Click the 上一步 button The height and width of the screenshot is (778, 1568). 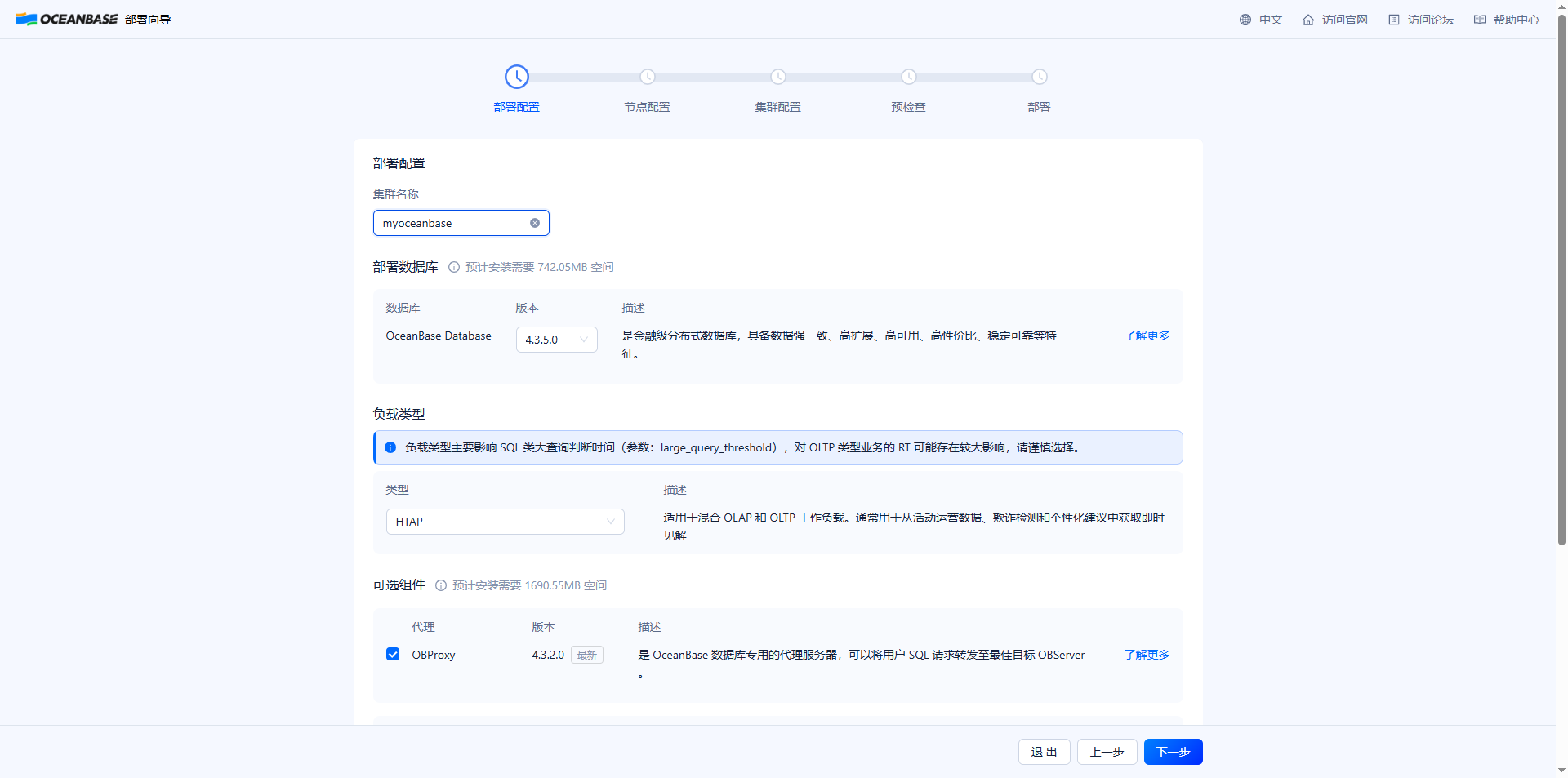point(1107,752)
